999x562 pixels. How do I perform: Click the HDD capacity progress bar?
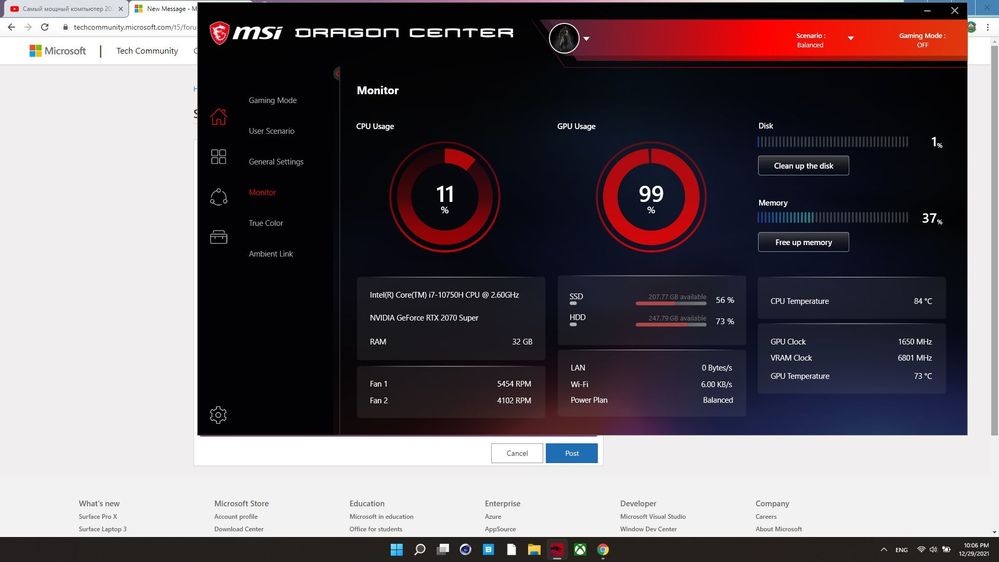tap(671, 324)
